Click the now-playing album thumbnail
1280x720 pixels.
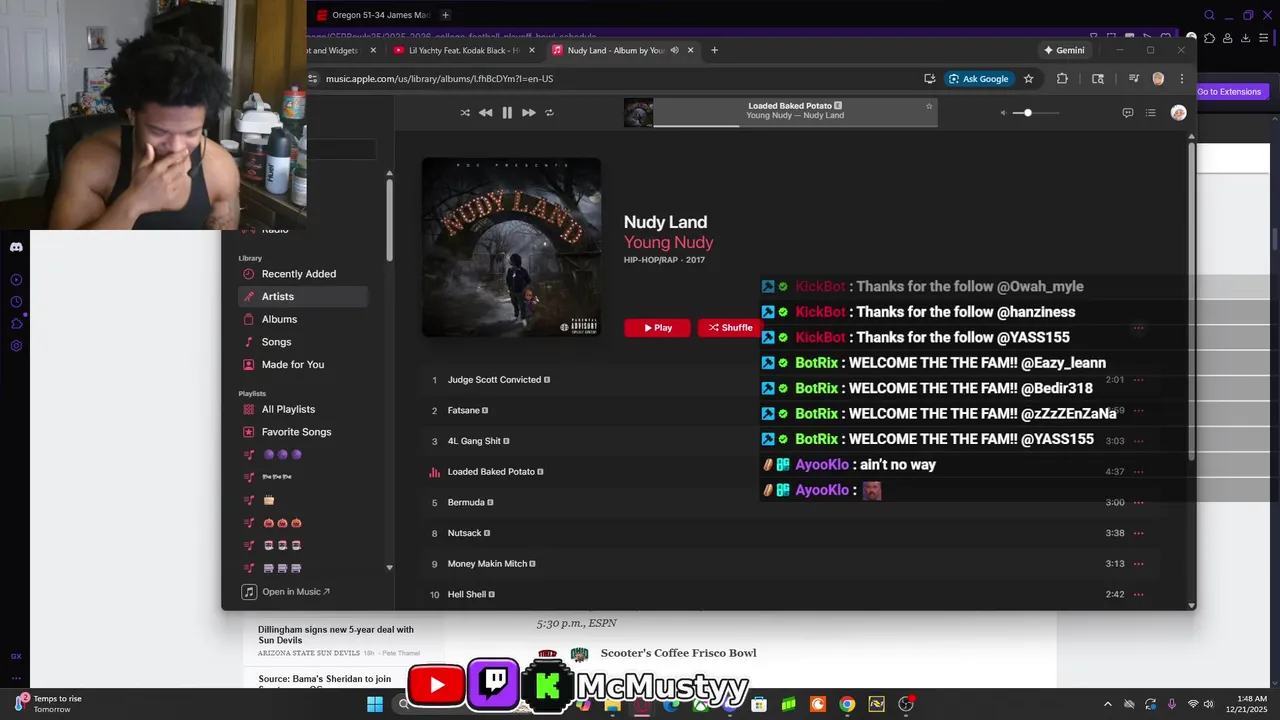(x=638, y=113)
